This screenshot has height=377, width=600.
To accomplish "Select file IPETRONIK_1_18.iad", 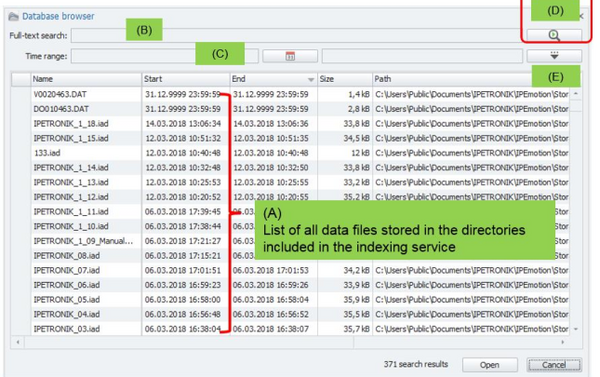I will [71, 124].
